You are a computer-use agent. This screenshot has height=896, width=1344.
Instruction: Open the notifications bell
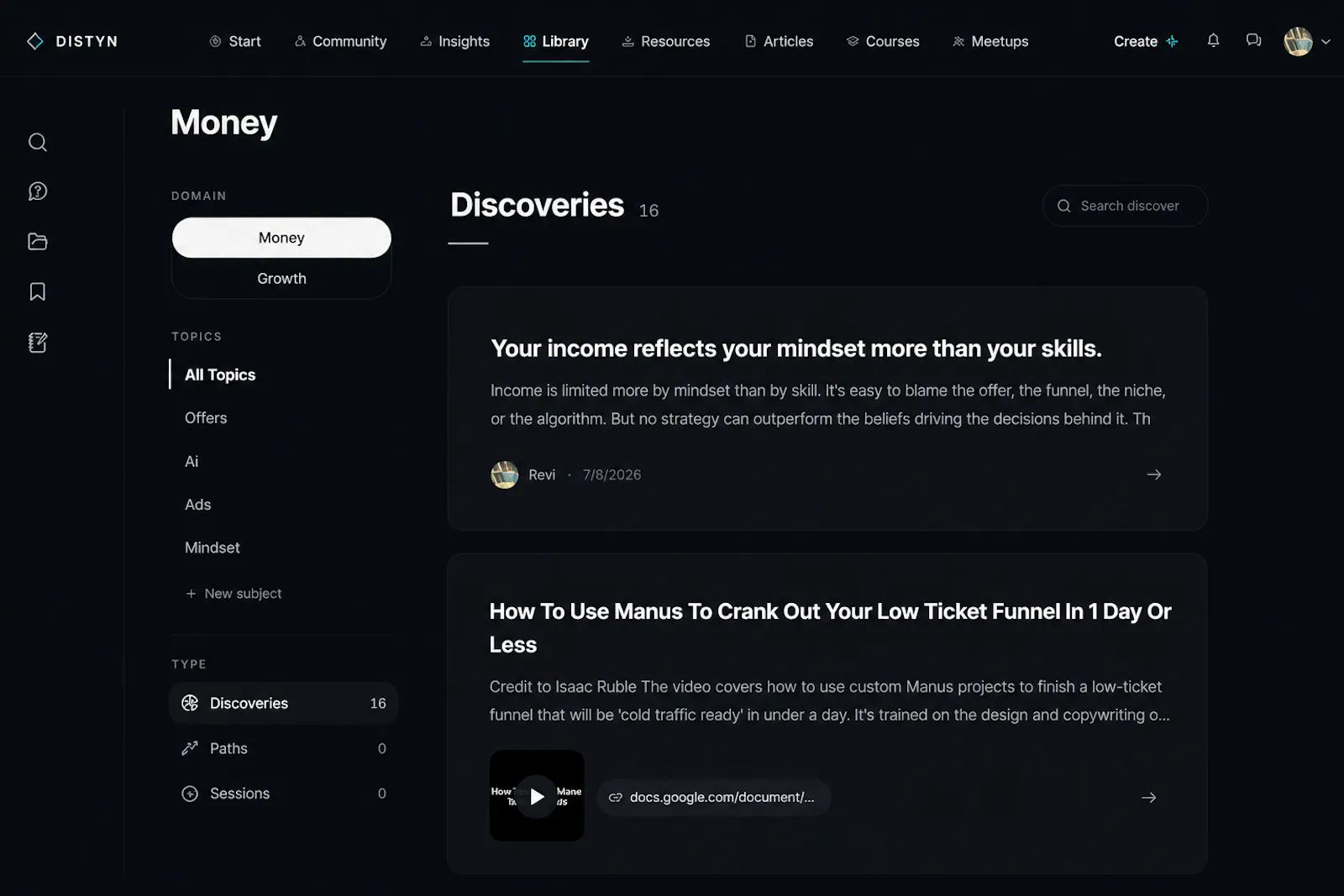(1213, 40)
